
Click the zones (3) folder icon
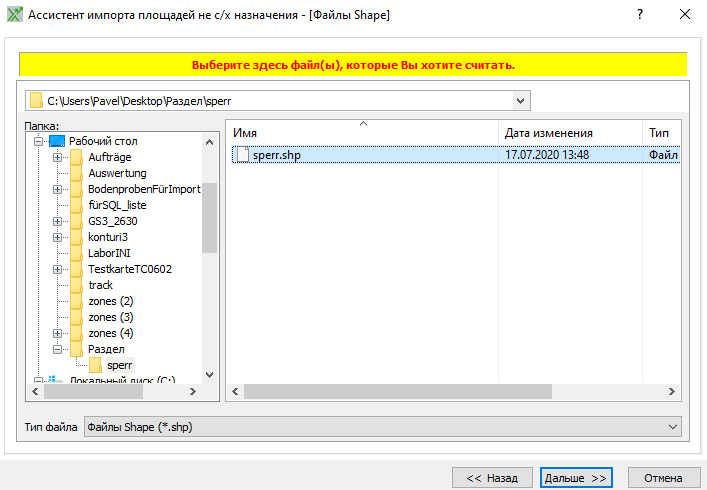(76, 317)
